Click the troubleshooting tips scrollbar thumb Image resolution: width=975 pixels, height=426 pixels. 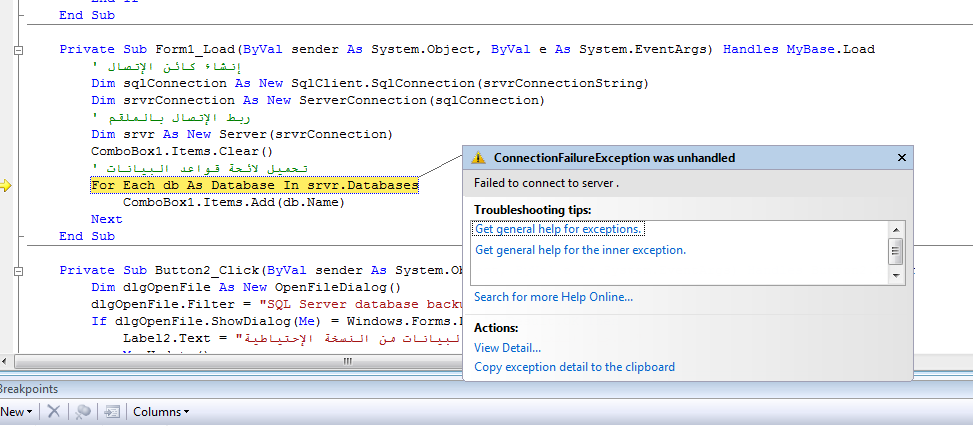click(x=896, y=251)
